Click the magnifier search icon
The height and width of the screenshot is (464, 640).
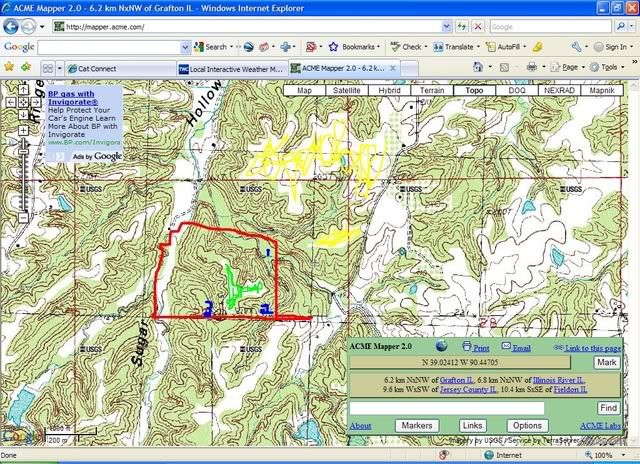point(620,27)
